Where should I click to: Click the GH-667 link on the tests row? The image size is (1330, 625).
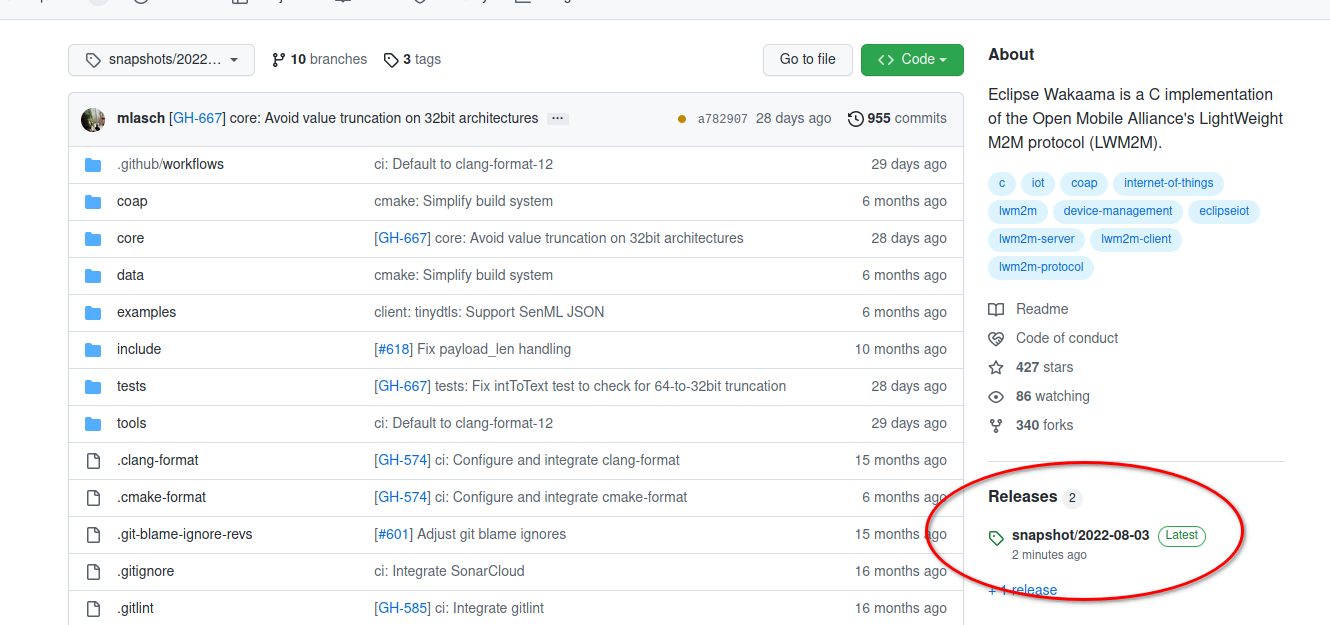click(x=401, y=386)
